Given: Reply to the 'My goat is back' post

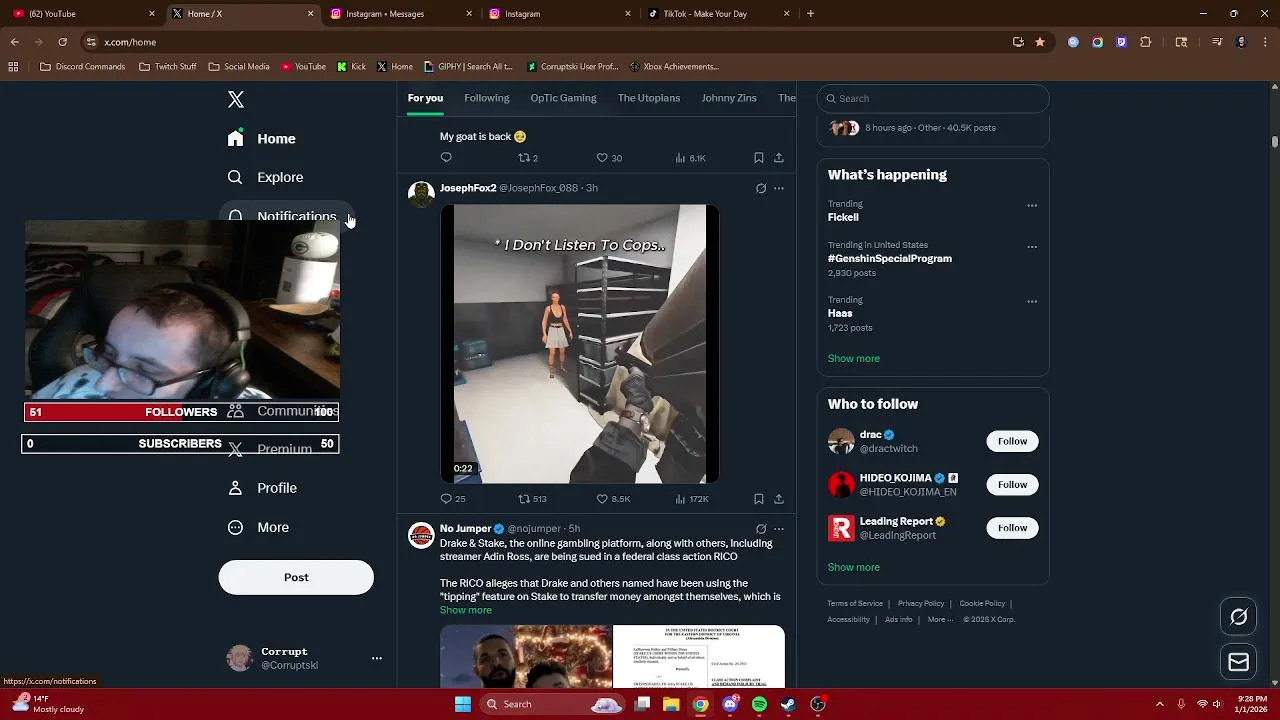Looking at the screenshot, I should pos(446,157).
